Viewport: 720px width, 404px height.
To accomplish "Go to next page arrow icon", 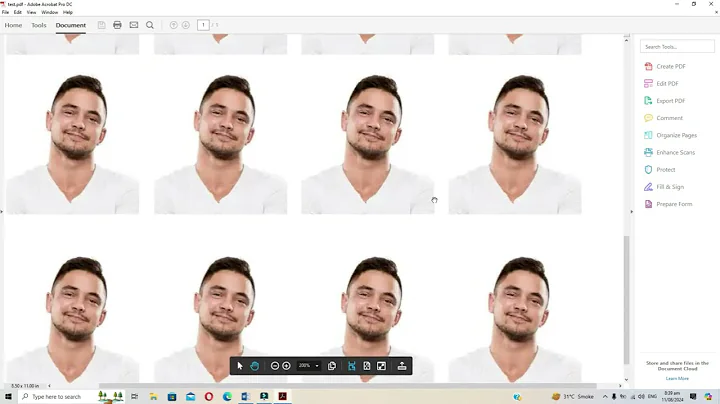I will tap(186, 25).
